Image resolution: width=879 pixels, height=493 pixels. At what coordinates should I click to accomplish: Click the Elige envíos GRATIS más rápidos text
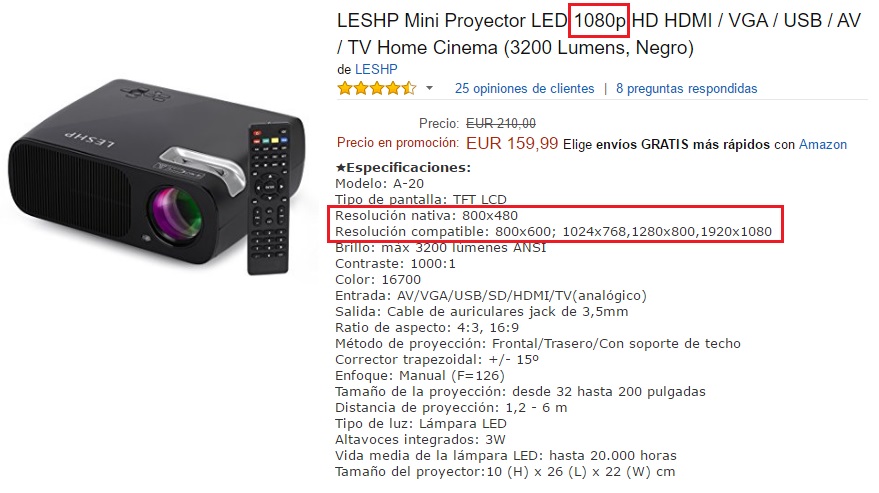point(666,145)
